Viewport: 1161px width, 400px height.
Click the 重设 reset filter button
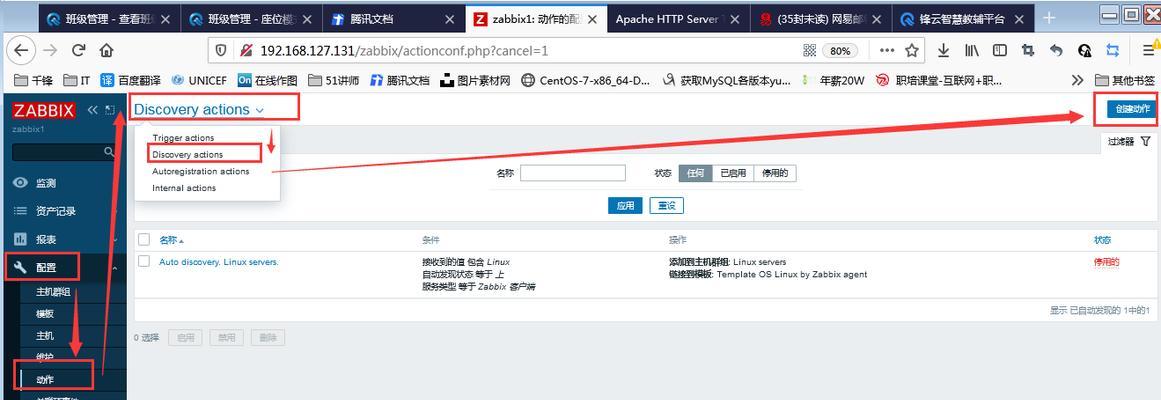(x=666, y=206)
